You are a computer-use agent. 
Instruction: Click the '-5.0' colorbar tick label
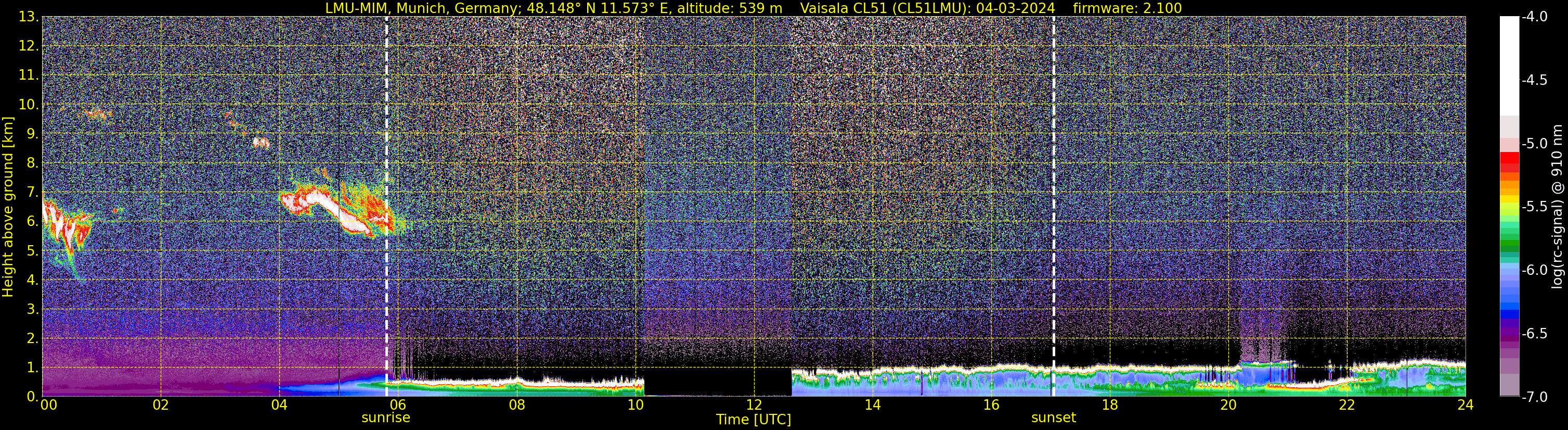pyautogui.click(x=1534, y=144)
